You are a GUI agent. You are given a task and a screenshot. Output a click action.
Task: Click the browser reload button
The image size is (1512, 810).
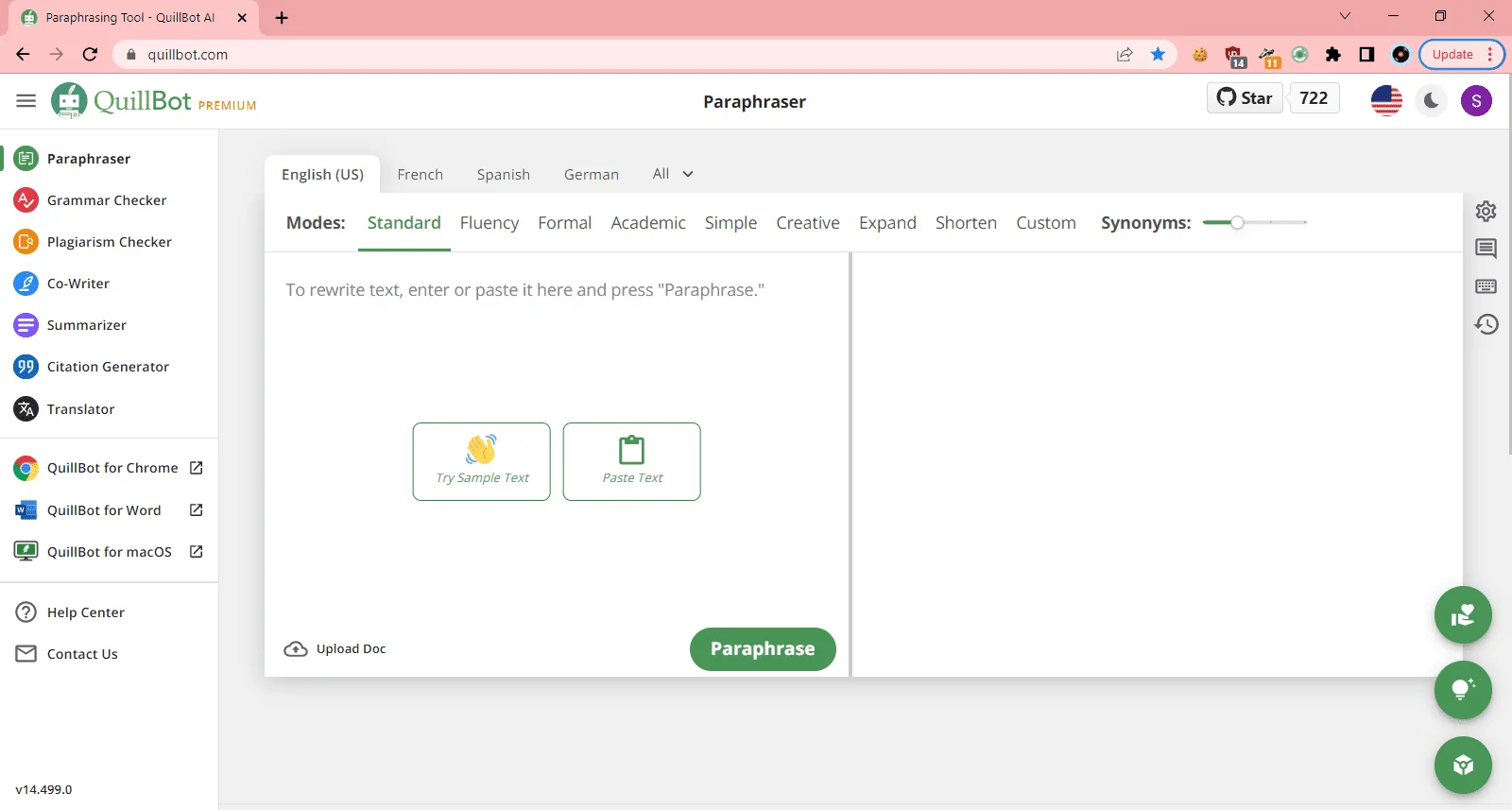(90, 54)
